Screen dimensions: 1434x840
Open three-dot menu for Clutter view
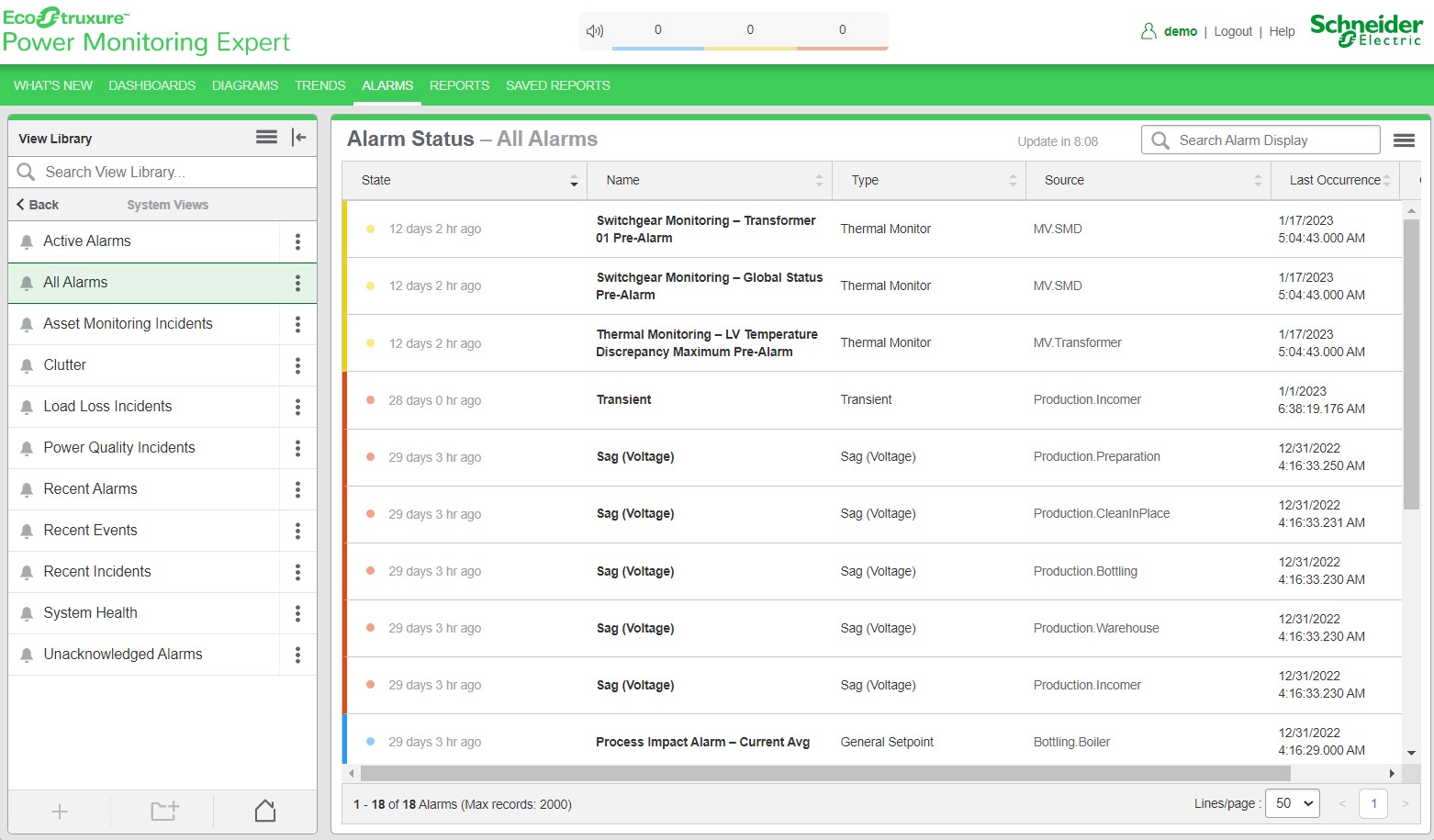(x=297, y=365)
